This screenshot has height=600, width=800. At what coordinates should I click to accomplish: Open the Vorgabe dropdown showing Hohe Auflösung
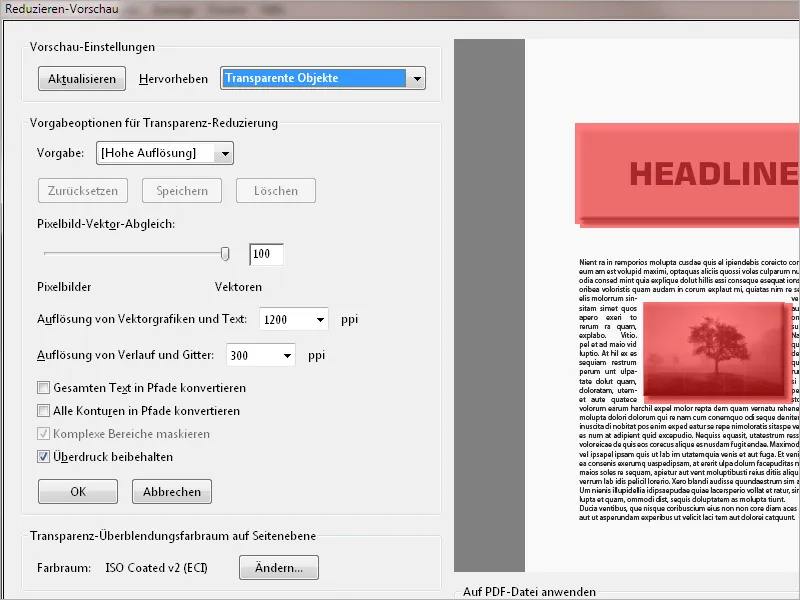(165, 153)
